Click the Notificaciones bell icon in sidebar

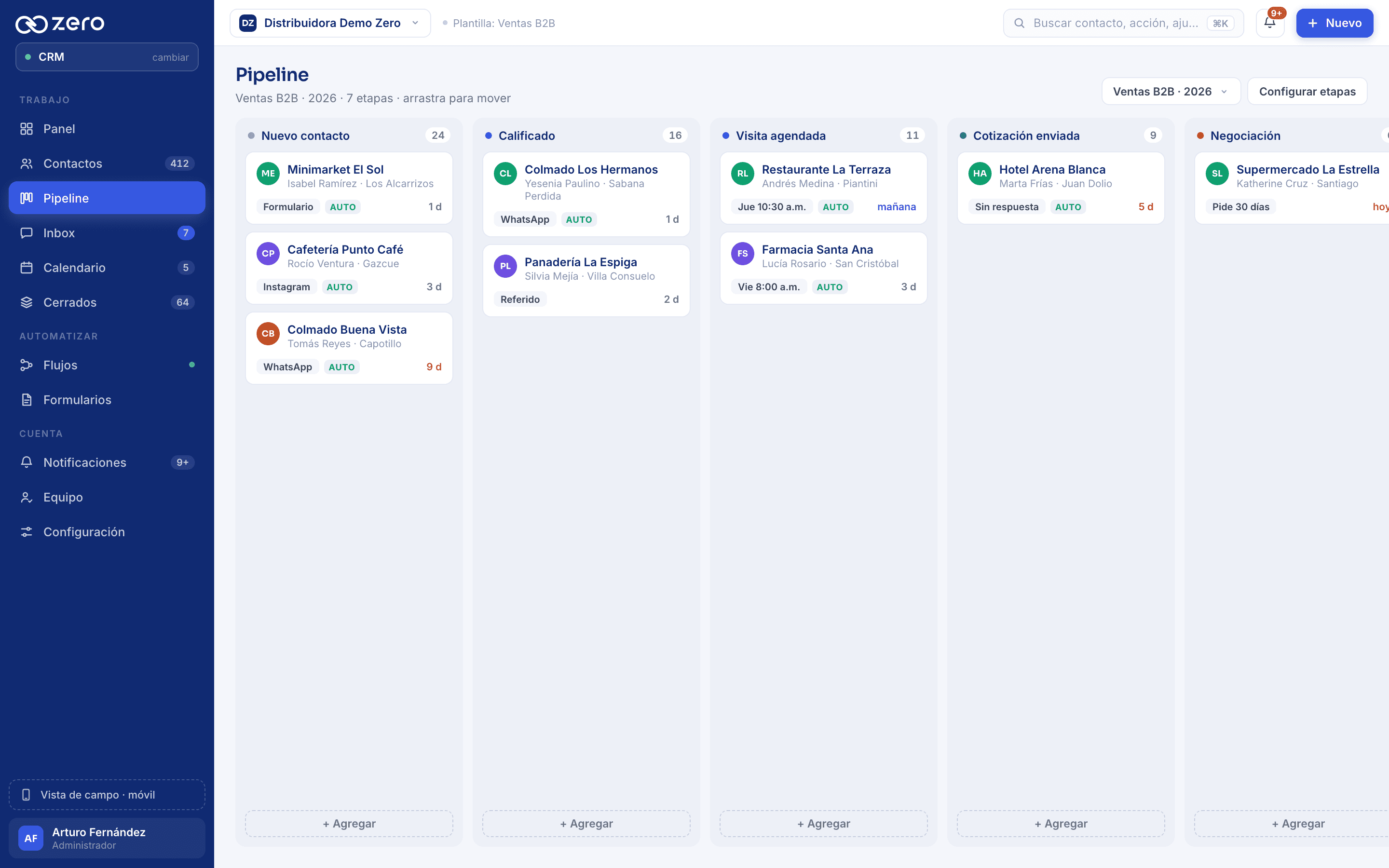click(27, 462)
